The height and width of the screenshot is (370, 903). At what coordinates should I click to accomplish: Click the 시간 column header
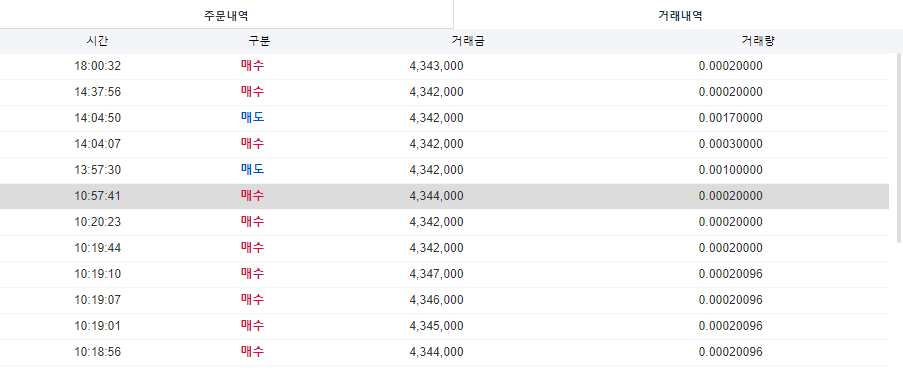[x=97, y=41]
